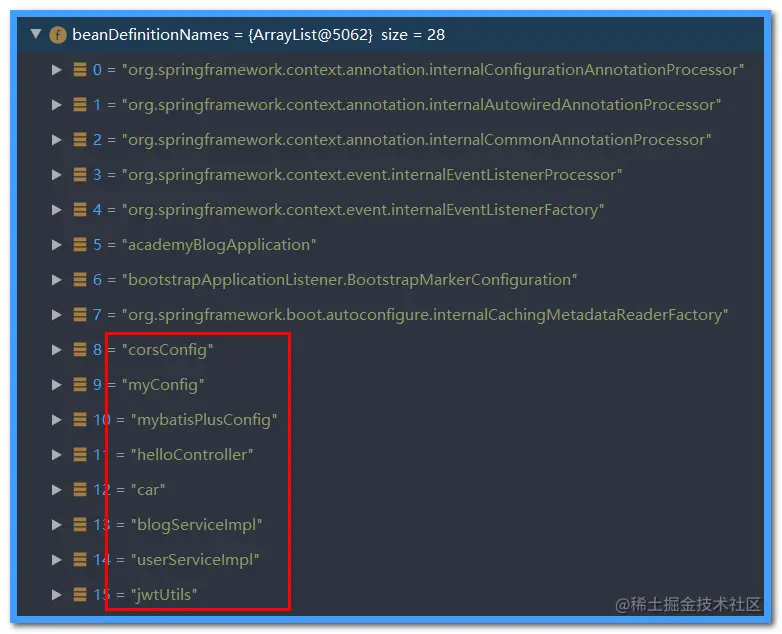
Task: Expand element 14 userServiceImpl arrow
Action: [x=57, y=560]
